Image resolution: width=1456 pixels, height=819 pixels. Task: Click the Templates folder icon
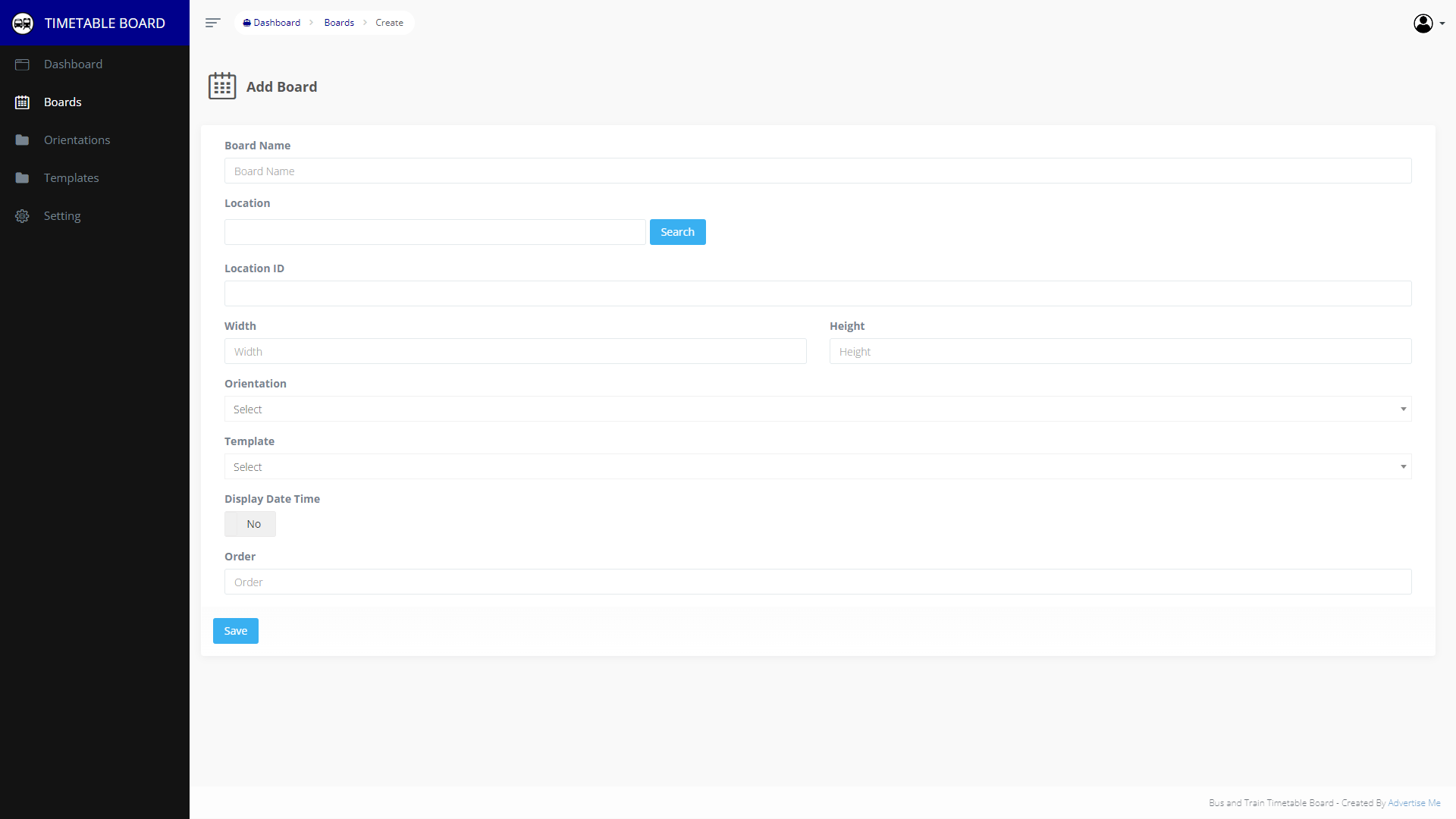click(x=22, y=178)
